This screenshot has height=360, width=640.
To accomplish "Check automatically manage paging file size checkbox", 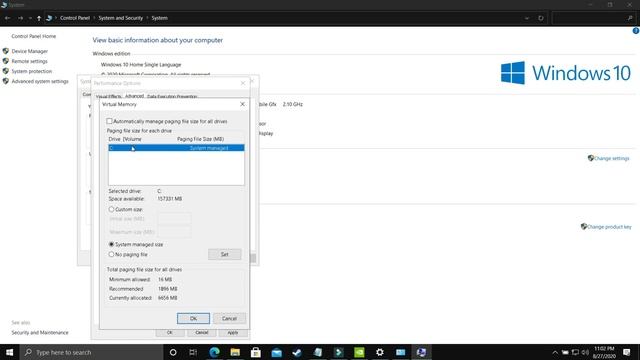I will tap(109, 121).
